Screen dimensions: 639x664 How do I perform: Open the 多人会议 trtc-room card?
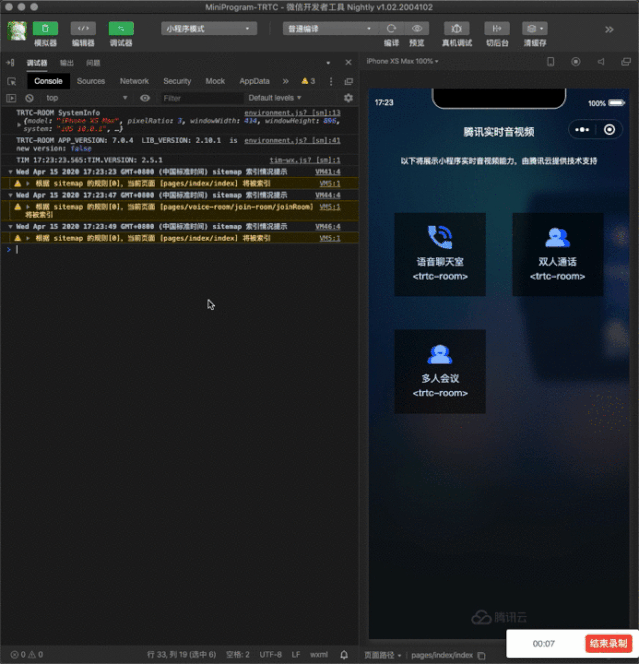coord(440,371)
